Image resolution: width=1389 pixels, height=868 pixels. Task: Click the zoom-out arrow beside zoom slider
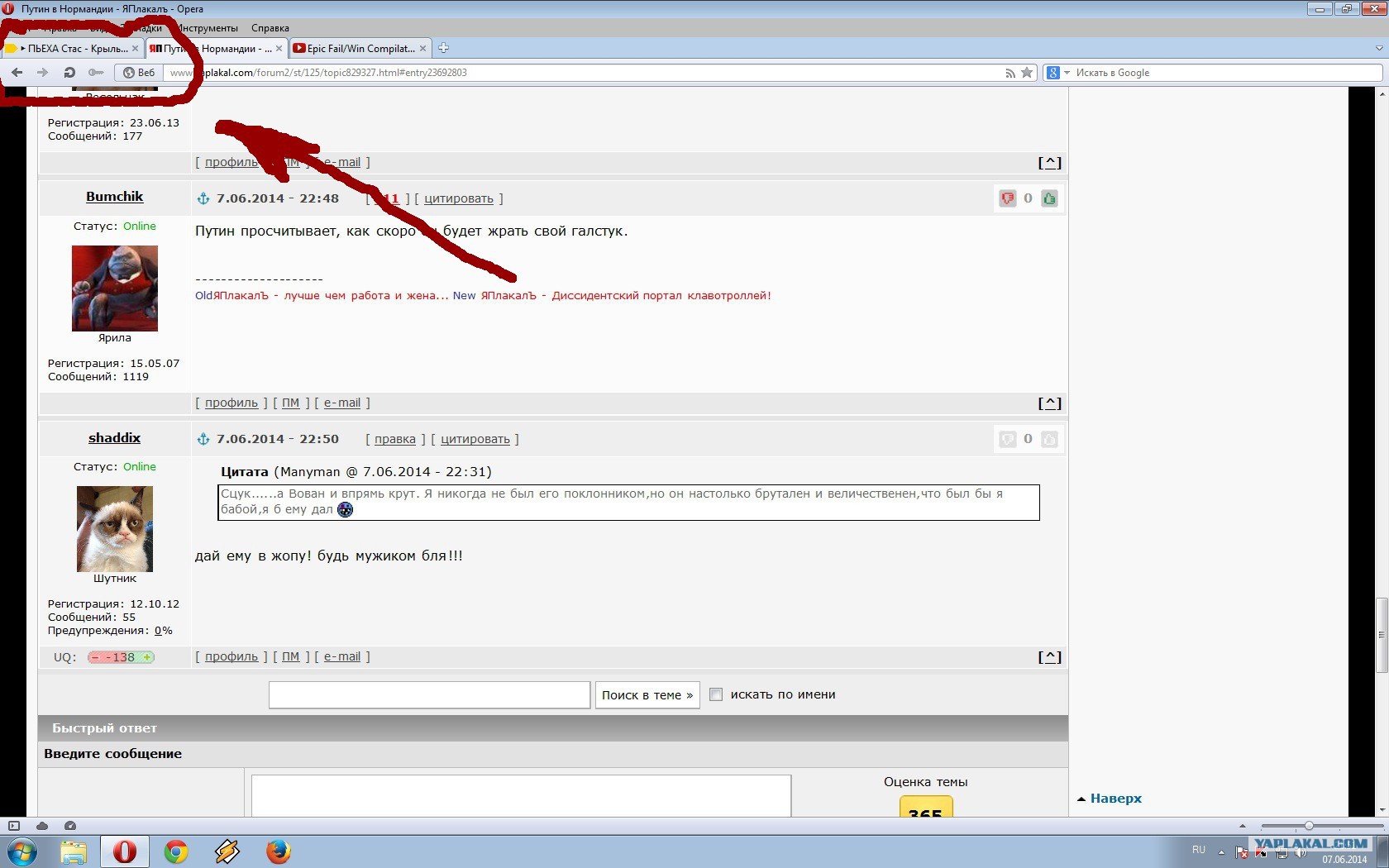(1242, 826)
